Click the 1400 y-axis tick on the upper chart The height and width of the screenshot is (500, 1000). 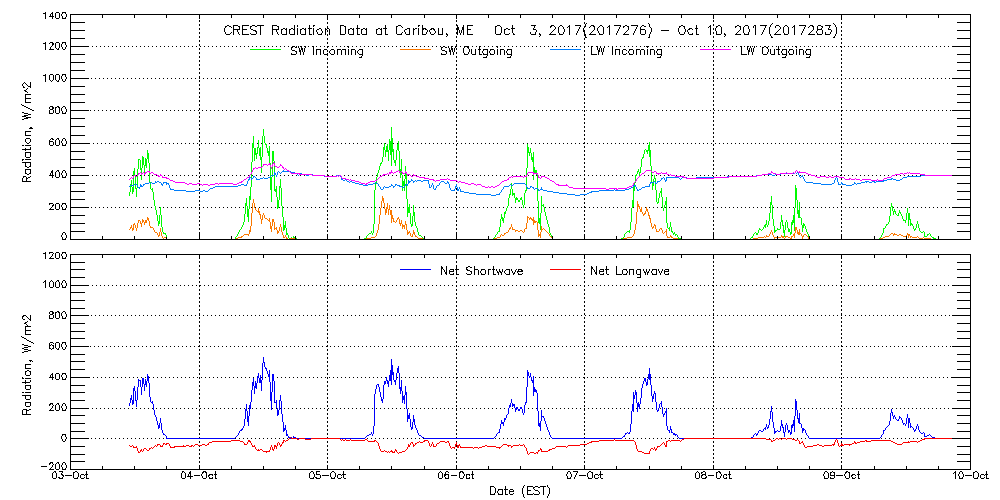(x=54, y=18)
